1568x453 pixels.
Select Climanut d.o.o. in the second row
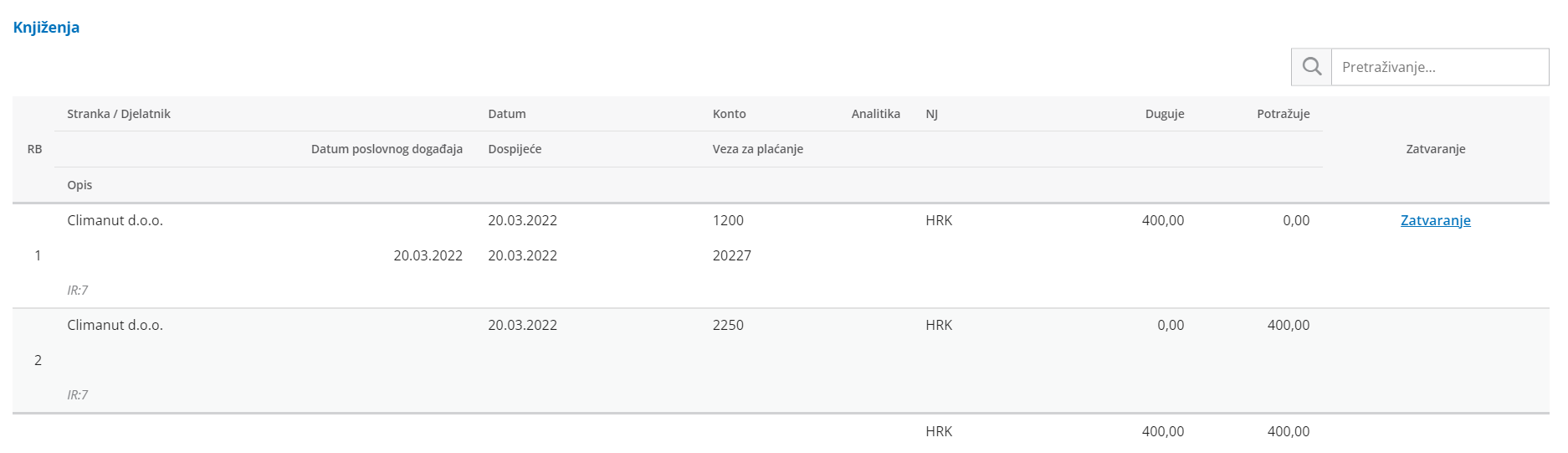tap(115, 325)
